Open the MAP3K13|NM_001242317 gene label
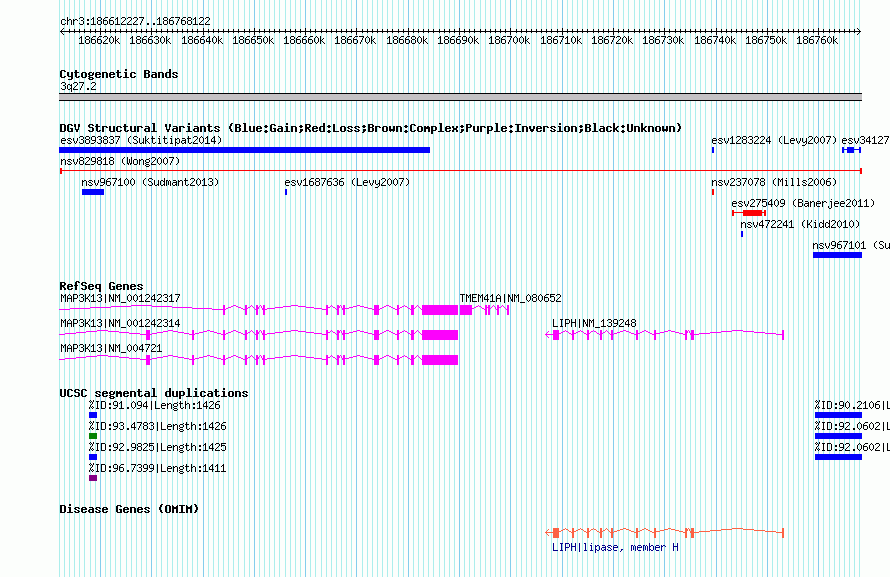 point(120,298)
